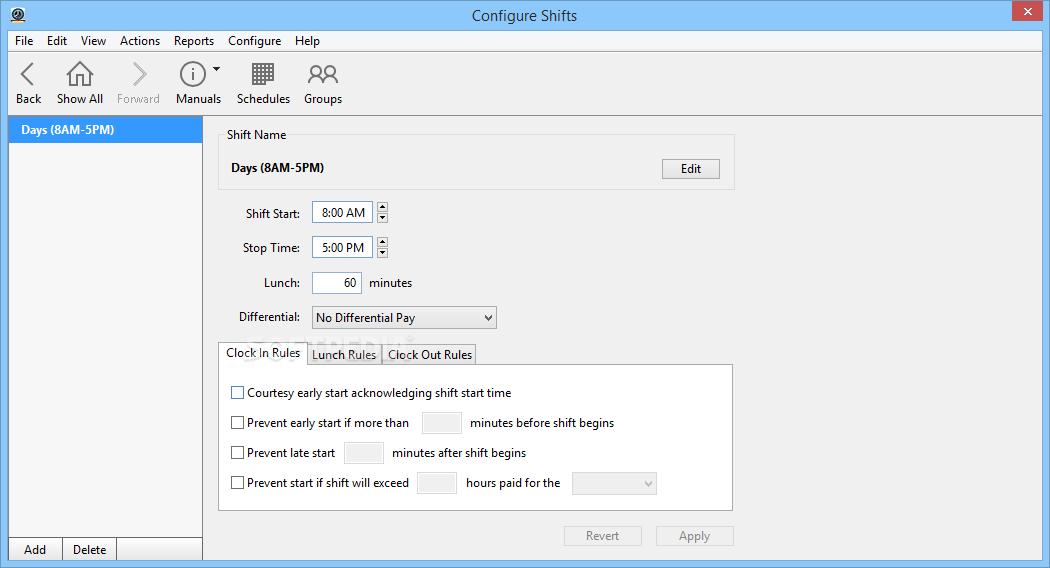Expand the Manuals dropdown arrow
The width and height of the screenshot is (1050, 568).
pyautogui.click(x=217, y=70)
